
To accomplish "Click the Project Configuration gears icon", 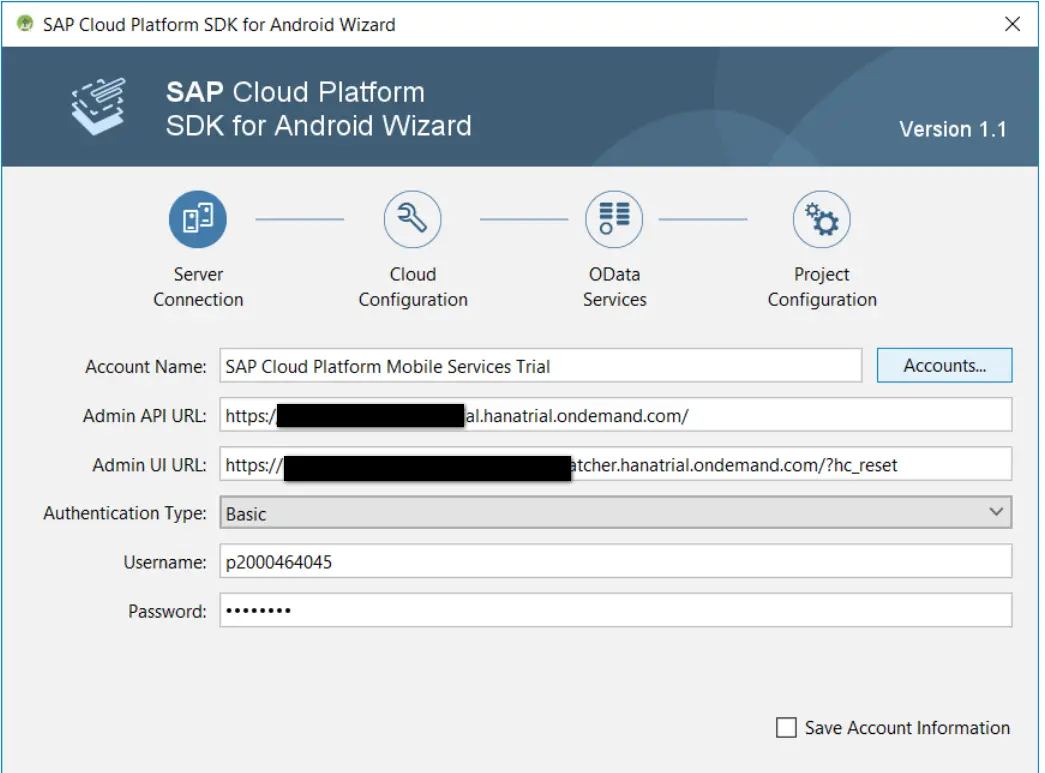I will click(x=822, y=220).
